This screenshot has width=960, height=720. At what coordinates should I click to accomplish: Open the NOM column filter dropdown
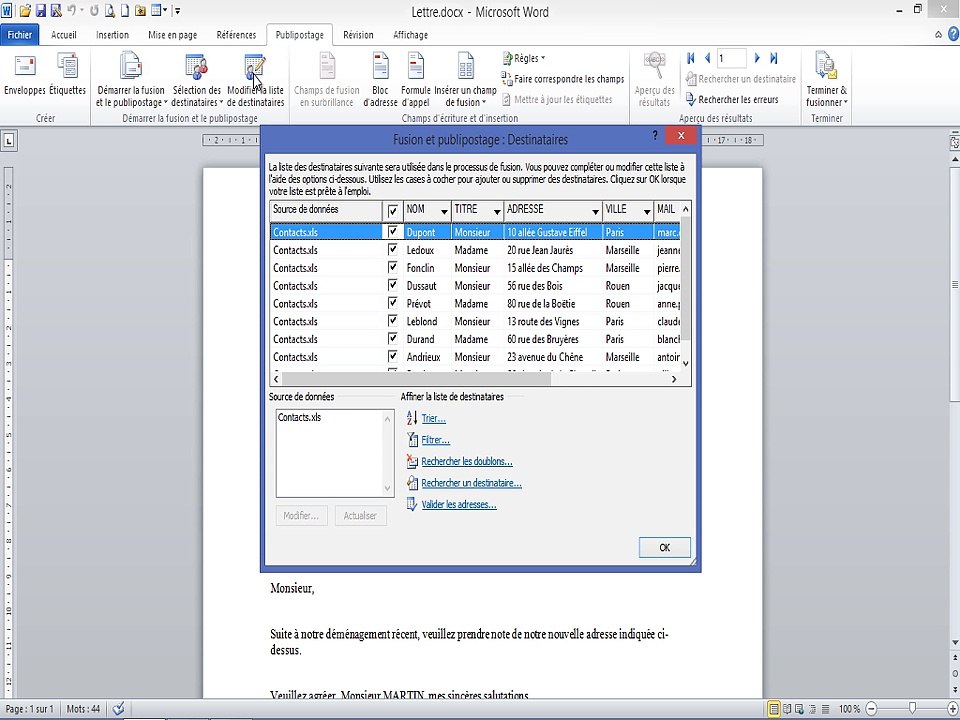(x=444, y=212)
